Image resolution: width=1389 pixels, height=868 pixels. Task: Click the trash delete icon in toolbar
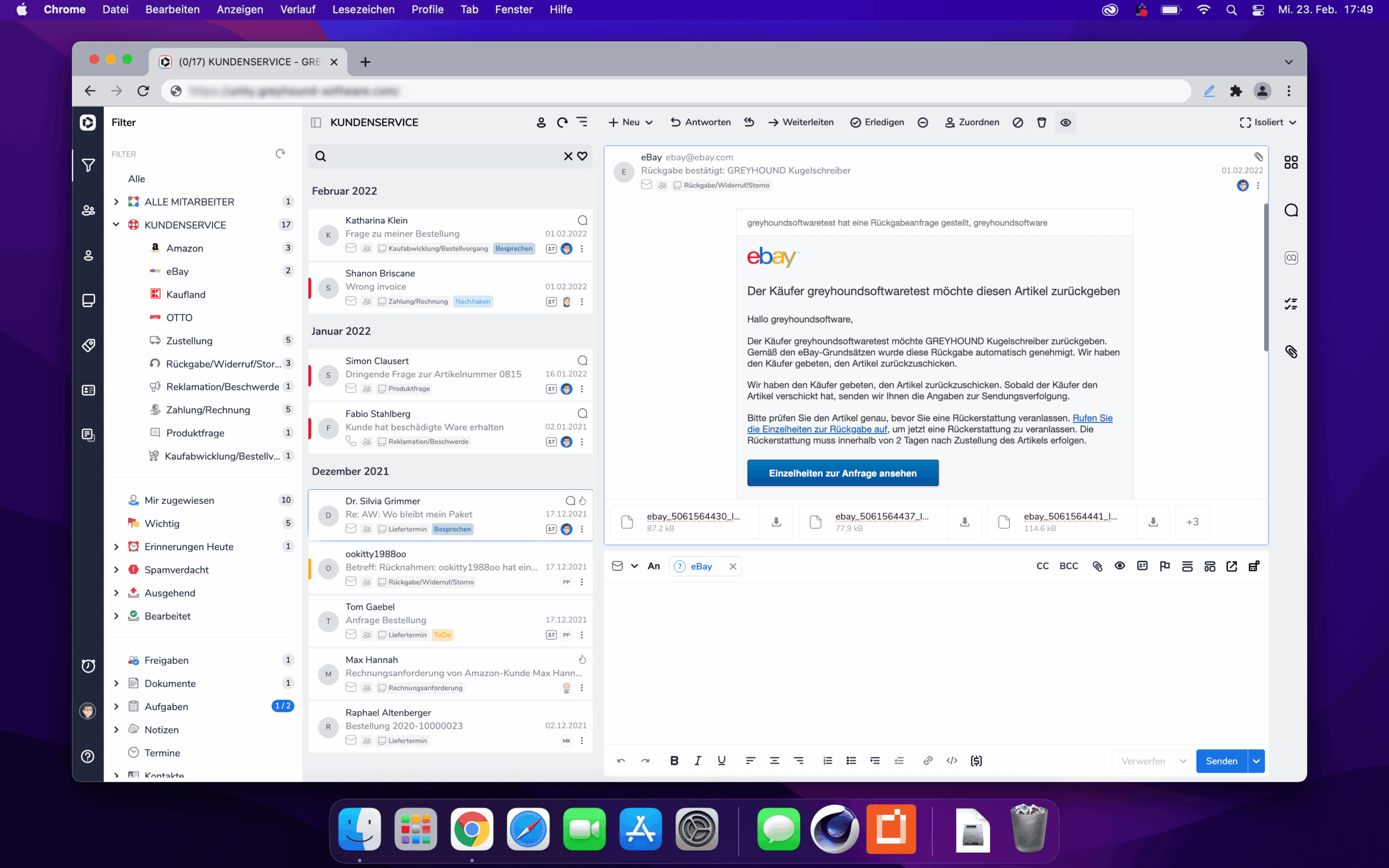pos(1041,122)
